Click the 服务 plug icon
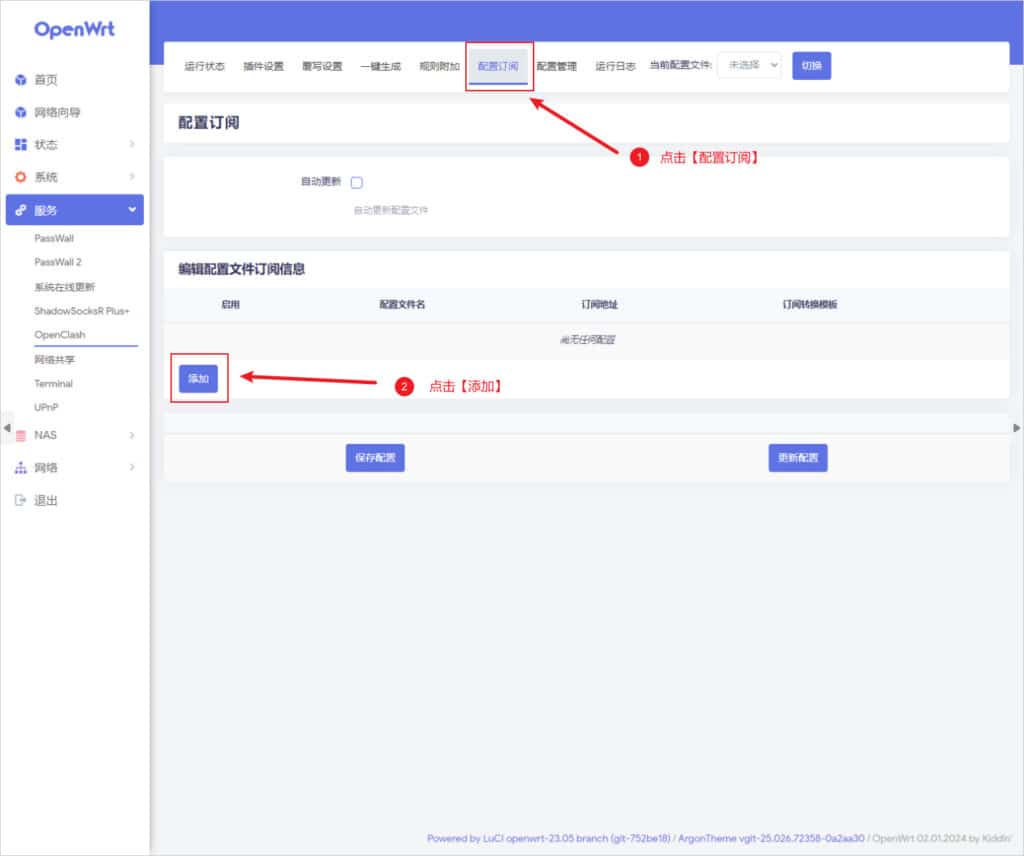 (x=21, y=210)
